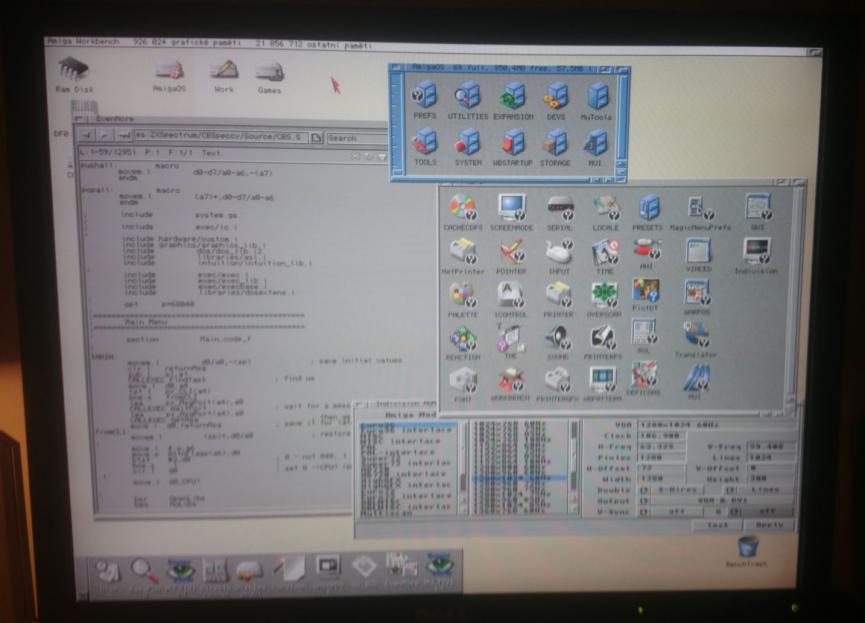Click the Search field in EvenMore
Viewport: 865px width, 623px height.
pos(353,138)
